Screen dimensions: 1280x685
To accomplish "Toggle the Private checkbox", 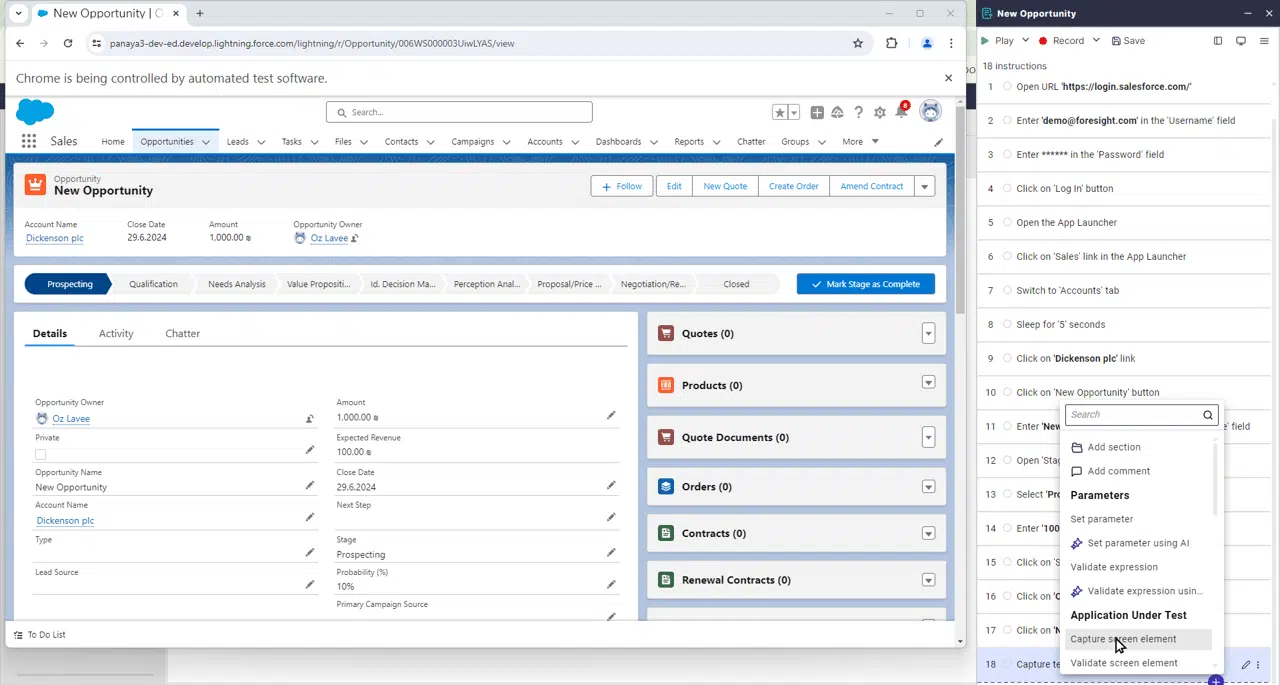I will tap(40, 454).
